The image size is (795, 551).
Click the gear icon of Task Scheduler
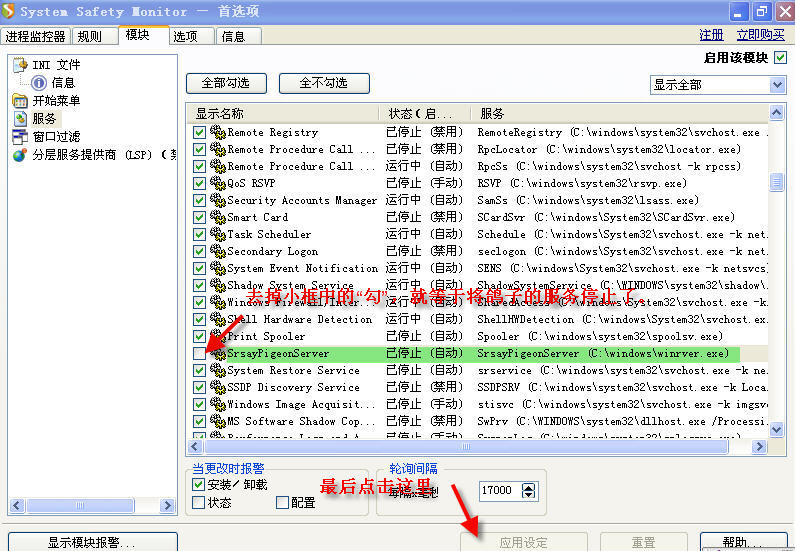coord(218,234)
